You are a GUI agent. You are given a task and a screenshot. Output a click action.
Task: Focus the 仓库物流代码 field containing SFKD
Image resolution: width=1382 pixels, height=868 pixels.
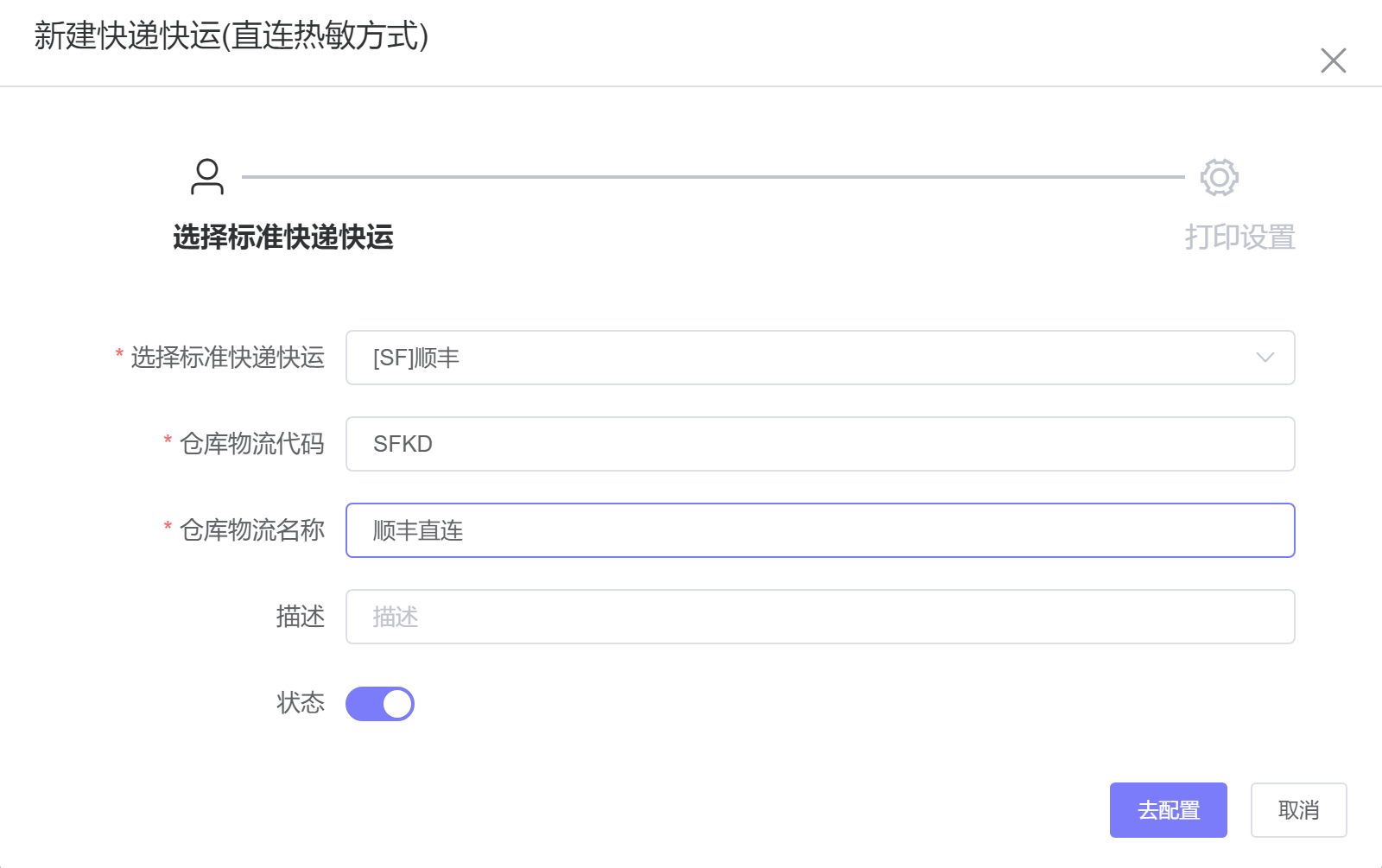819,444
